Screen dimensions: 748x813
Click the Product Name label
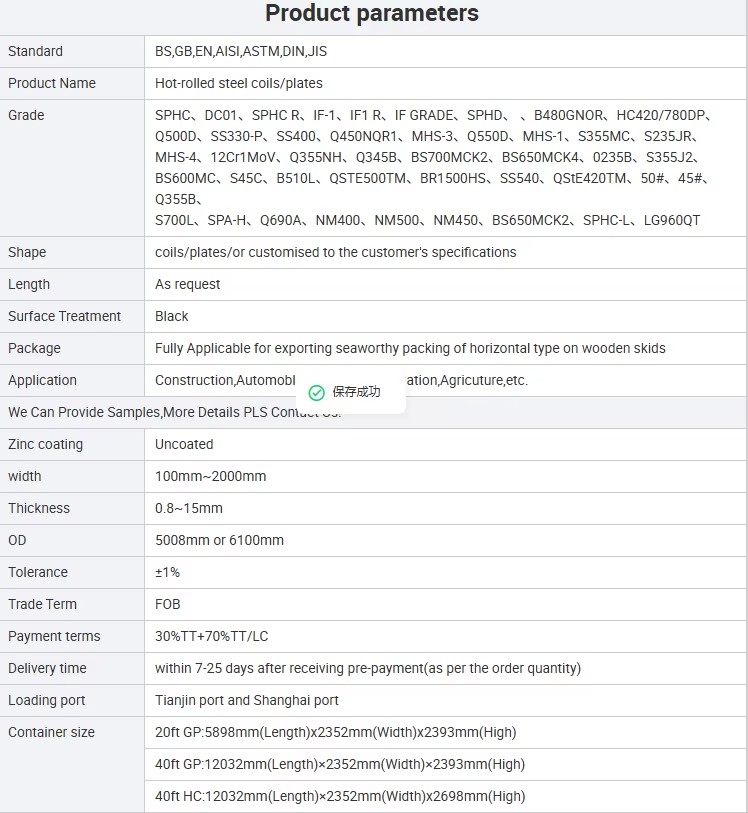click(52, 83)
